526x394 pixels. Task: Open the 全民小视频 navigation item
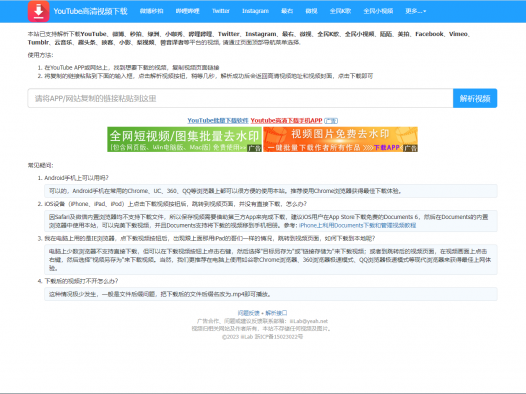378,11
